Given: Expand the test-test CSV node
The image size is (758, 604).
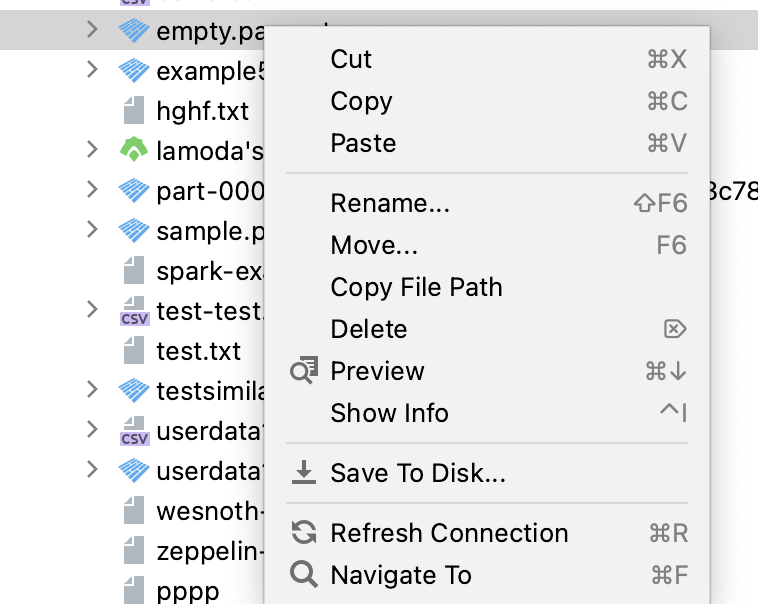Looking at the screenshot, I should (x=92, y=309).
